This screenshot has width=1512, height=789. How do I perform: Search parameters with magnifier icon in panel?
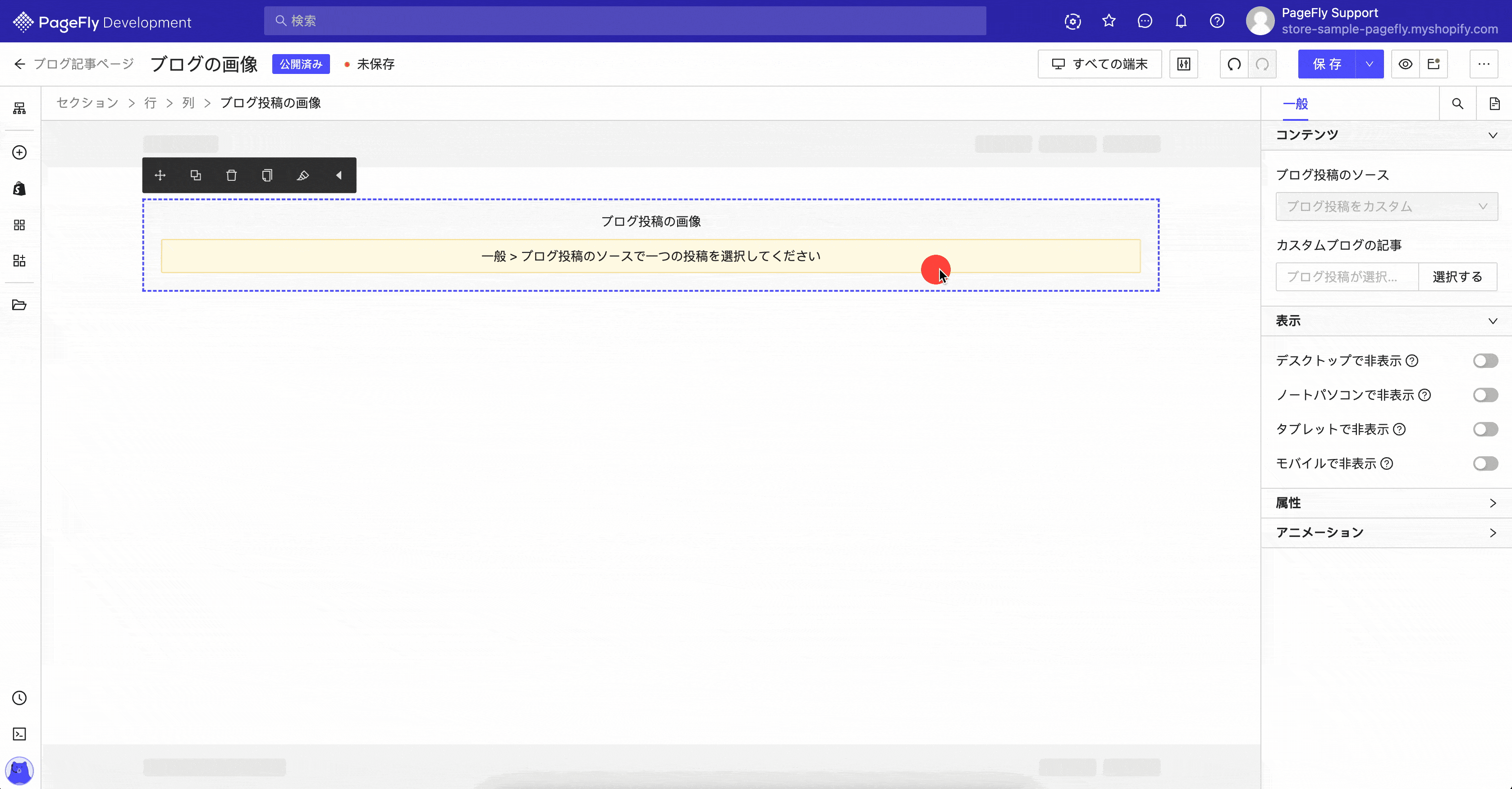(x=1457, y=104)
